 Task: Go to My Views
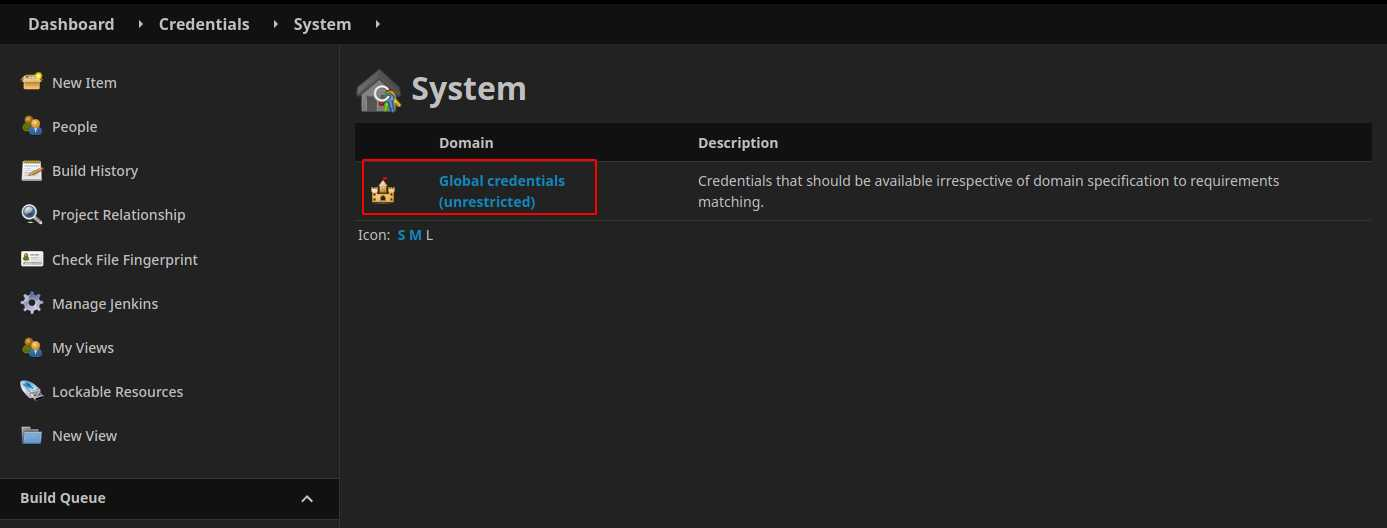point(83,348)
